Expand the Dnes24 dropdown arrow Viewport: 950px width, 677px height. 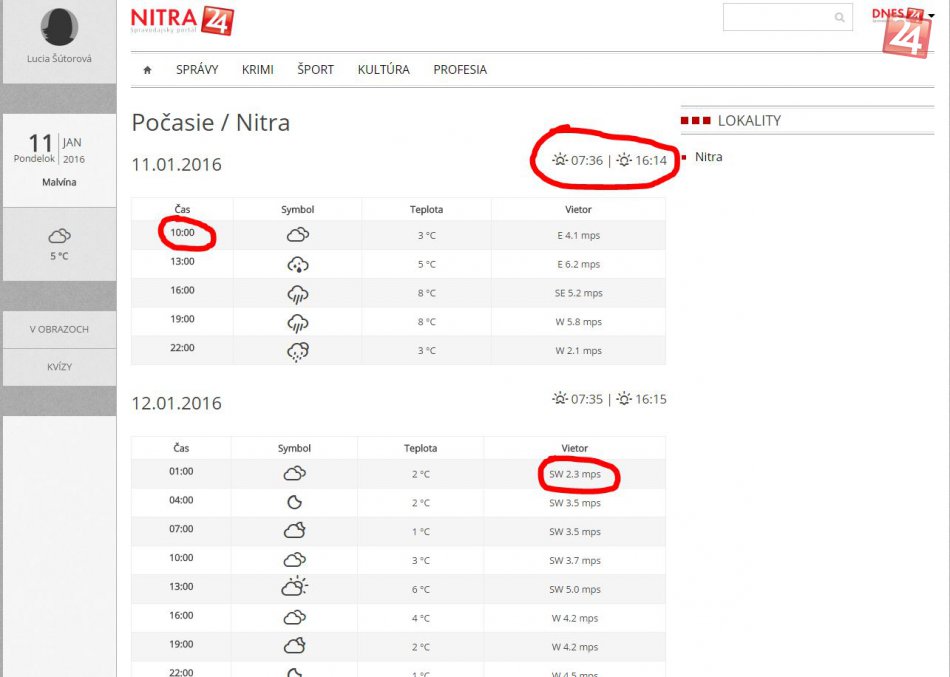tap(931, 15)
